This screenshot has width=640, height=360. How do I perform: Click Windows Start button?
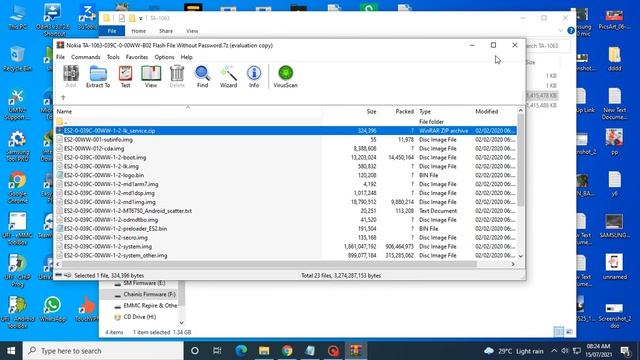pyautogui.click(x=11, y=351)
